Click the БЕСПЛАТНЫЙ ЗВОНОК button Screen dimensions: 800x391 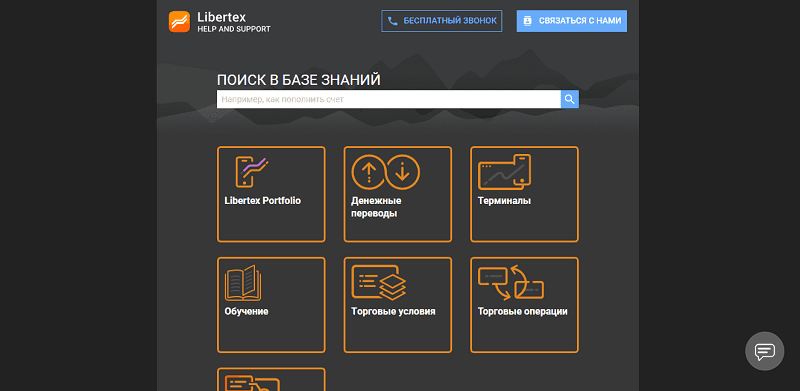pyautogui.click(x=442, y=21)
